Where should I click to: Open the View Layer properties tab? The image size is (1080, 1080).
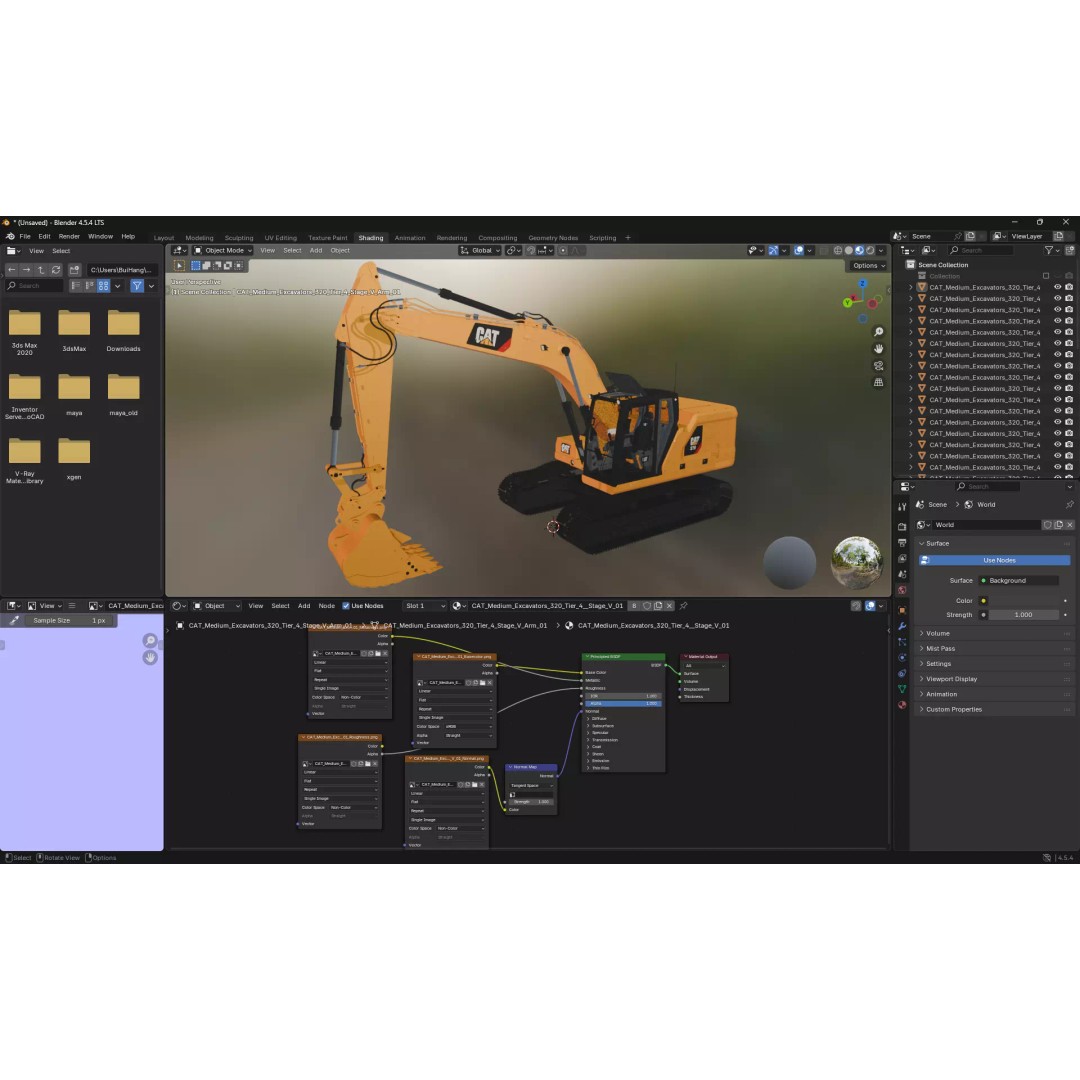pyautogui.click(x=902, y=559)
